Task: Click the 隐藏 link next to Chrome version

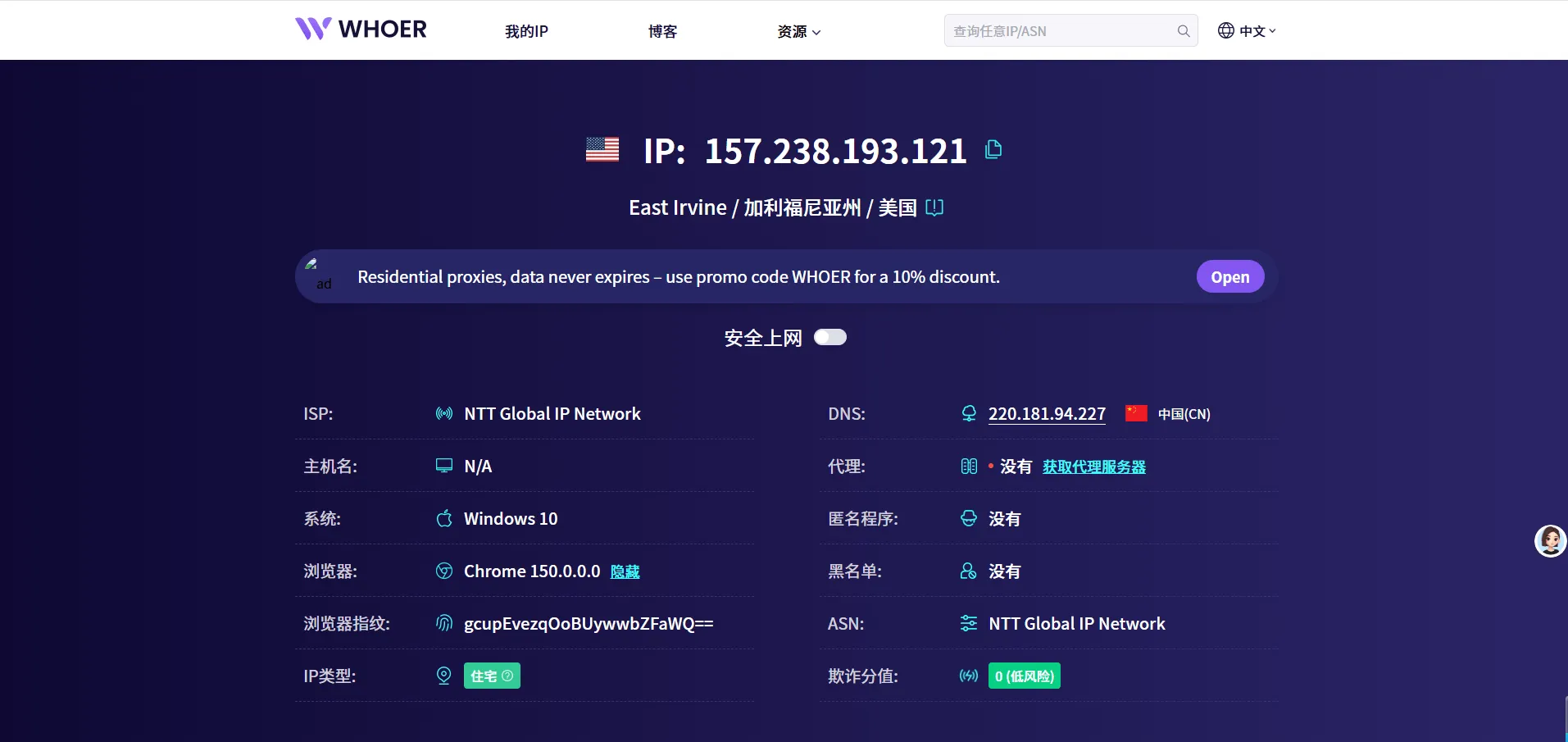Action: [x=625, y=571]
